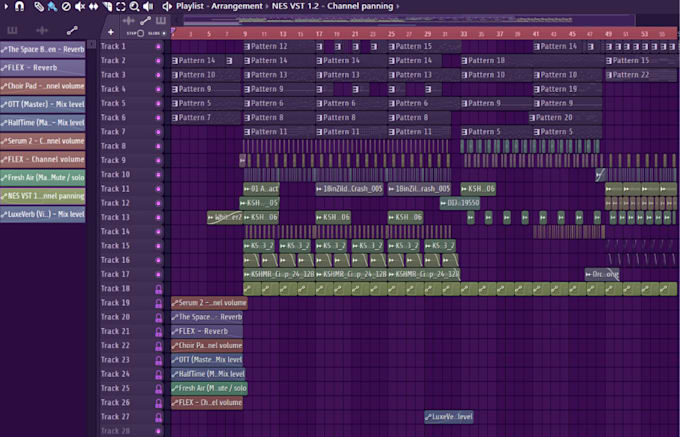Viewport: 680px width, 437px height.
Task: Select The Space B..en - Reverb in picker
Action: click(42, 49)
